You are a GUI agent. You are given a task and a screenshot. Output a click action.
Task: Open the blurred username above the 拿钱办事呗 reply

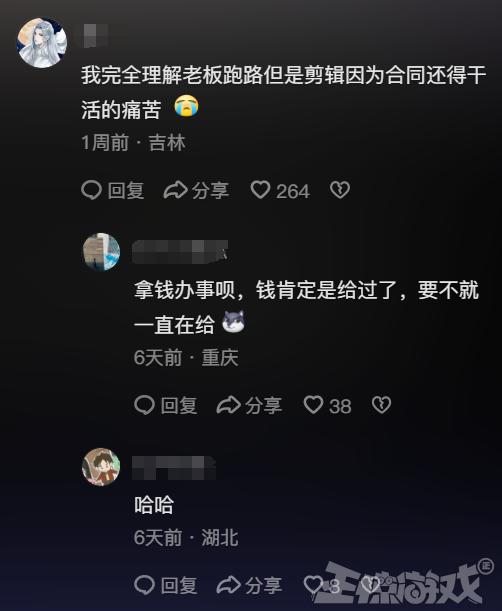pyautogui.click(x=180, y=252)
